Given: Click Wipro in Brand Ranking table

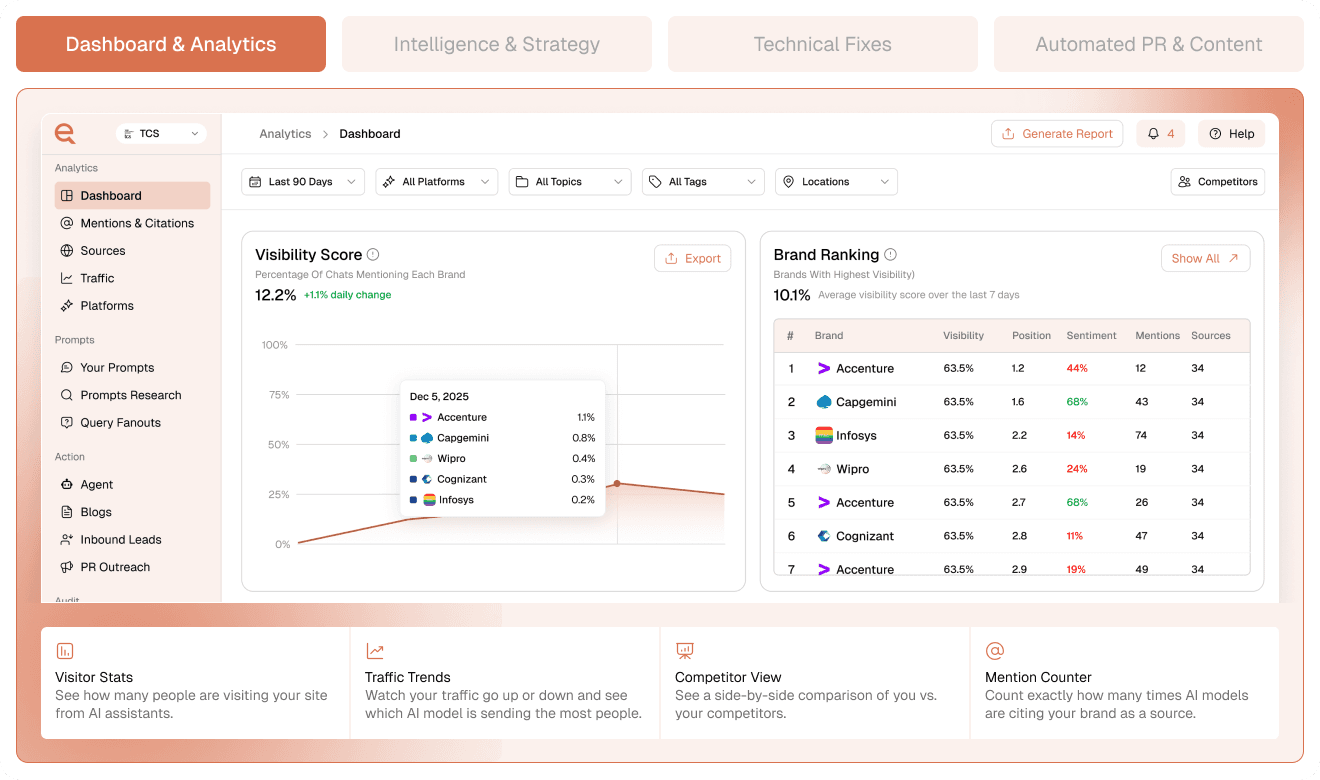Looking at the screenshot, I should (x=853, y=469).
